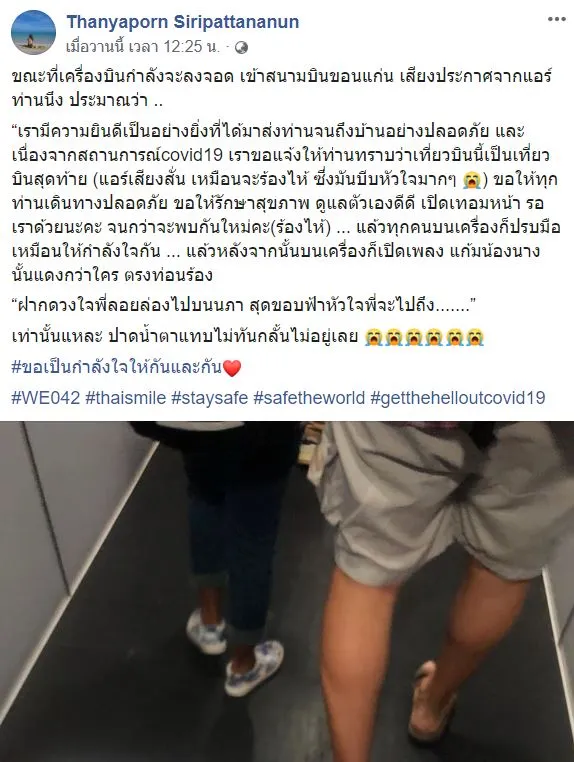Click the first crying emoji in the row

tap(374, 337)
